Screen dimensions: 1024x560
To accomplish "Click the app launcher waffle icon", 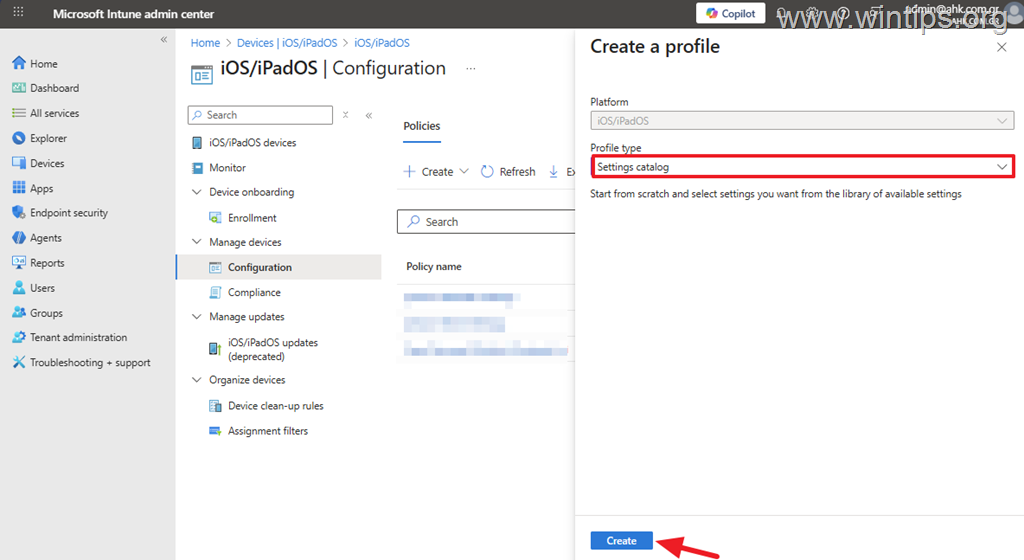I will click(18, 14).
